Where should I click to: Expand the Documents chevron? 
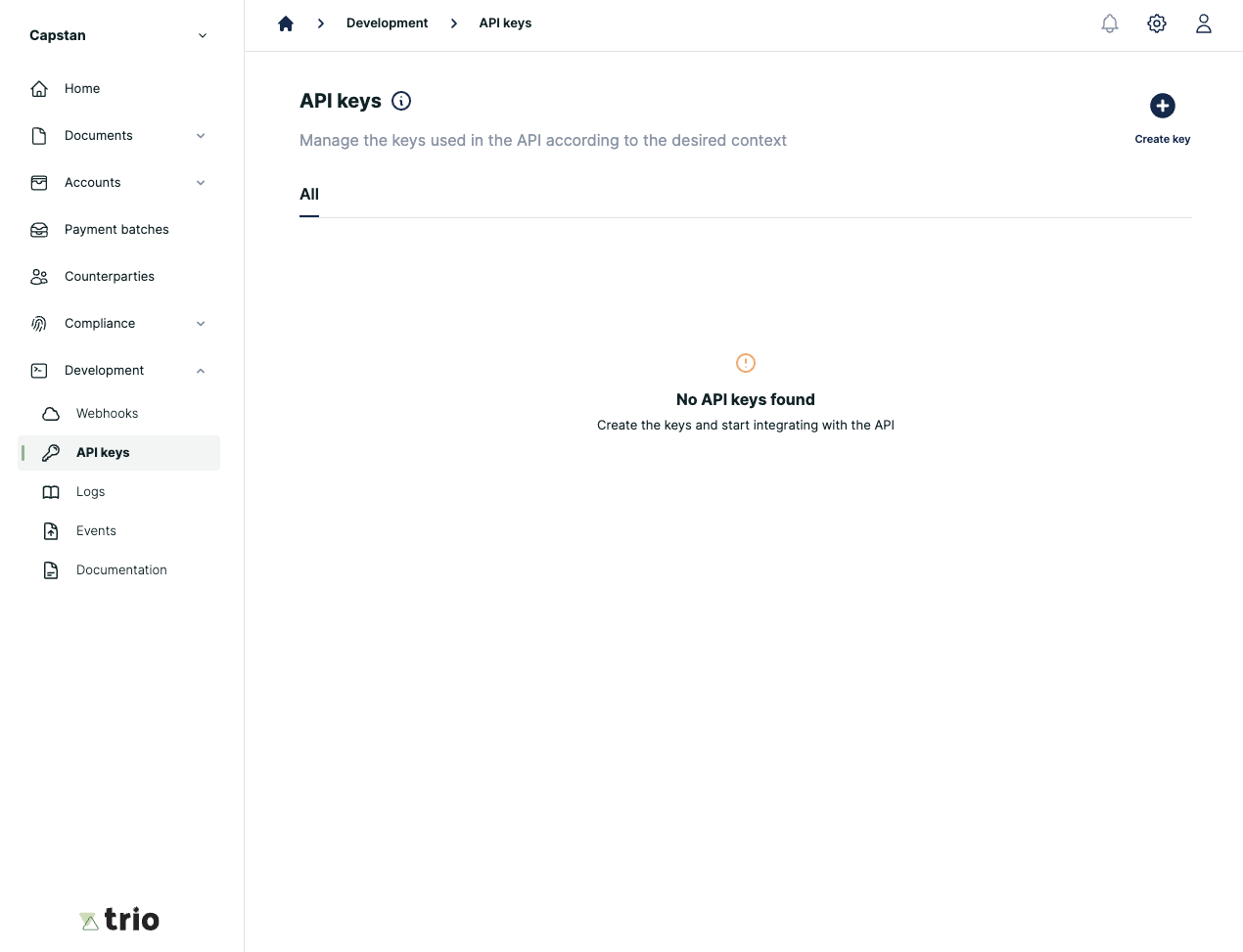pos(201,136)
